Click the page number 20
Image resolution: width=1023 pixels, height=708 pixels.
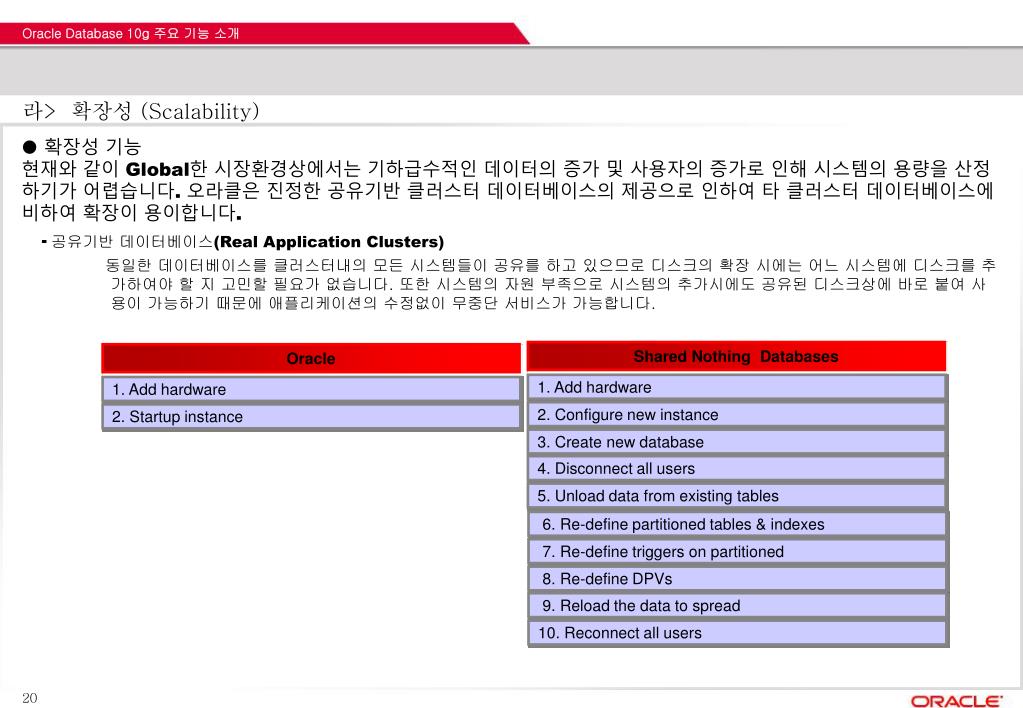point(30,698)
